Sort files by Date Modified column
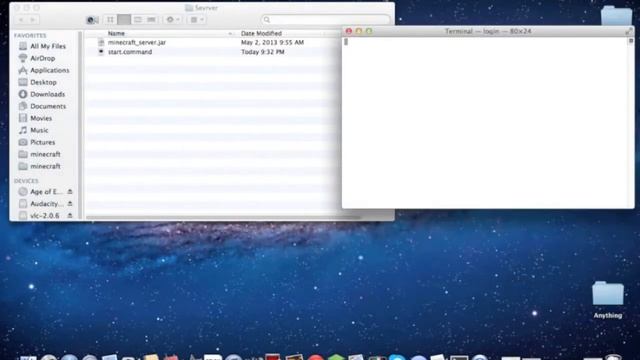Screen dimensions: 640x360 tap(261, 33)
